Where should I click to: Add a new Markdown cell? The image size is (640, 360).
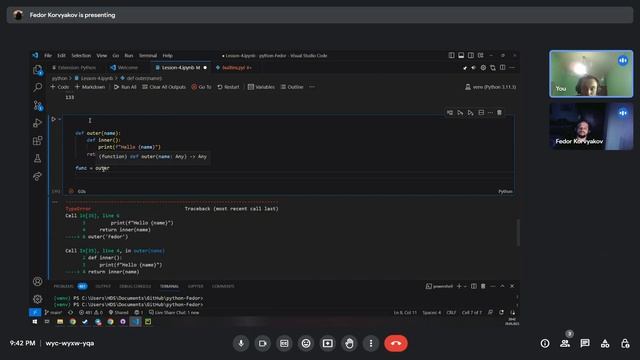(x=90, y=87)
